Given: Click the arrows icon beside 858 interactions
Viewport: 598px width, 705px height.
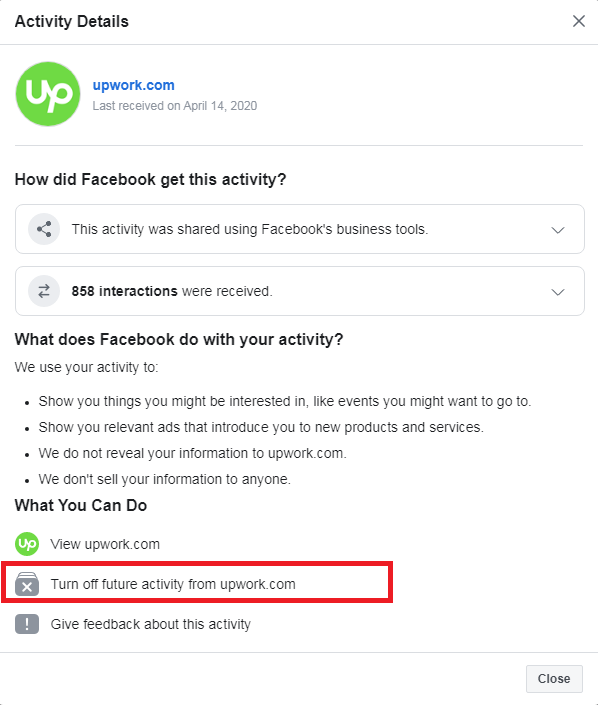Looking at the screenshot, I should pos(44,291).
